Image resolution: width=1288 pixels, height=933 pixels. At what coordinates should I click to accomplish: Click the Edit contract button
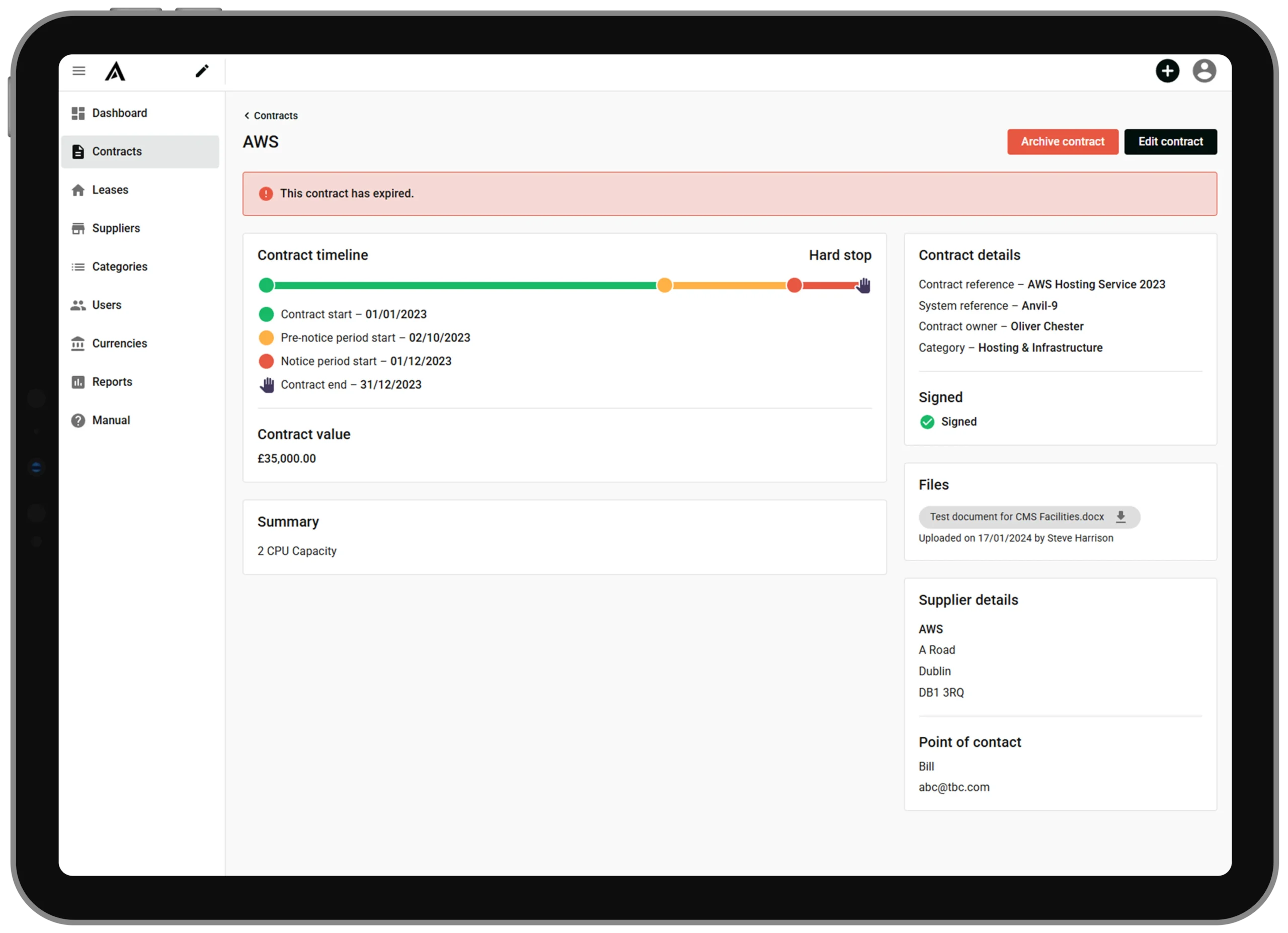1170,142
